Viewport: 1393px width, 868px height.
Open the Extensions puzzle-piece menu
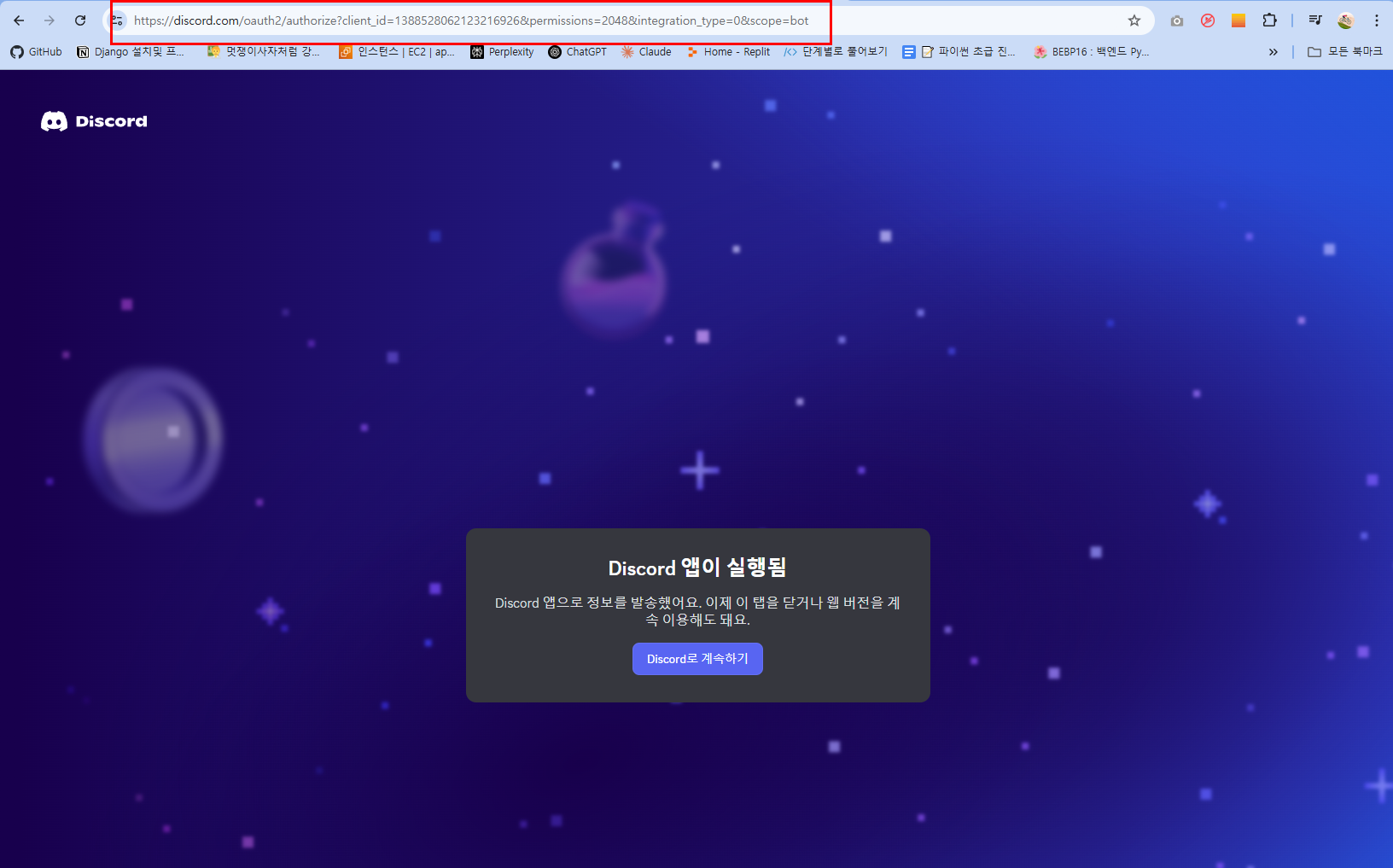1270,20
